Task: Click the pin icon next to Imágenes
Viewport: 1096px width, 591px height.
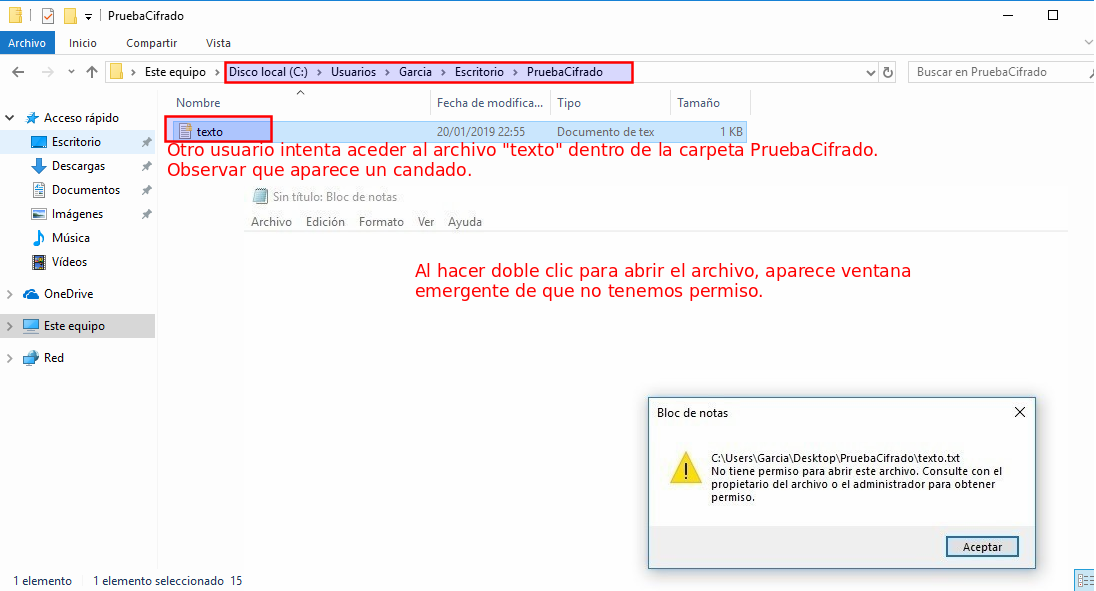Action: click(x=146, y=214)
